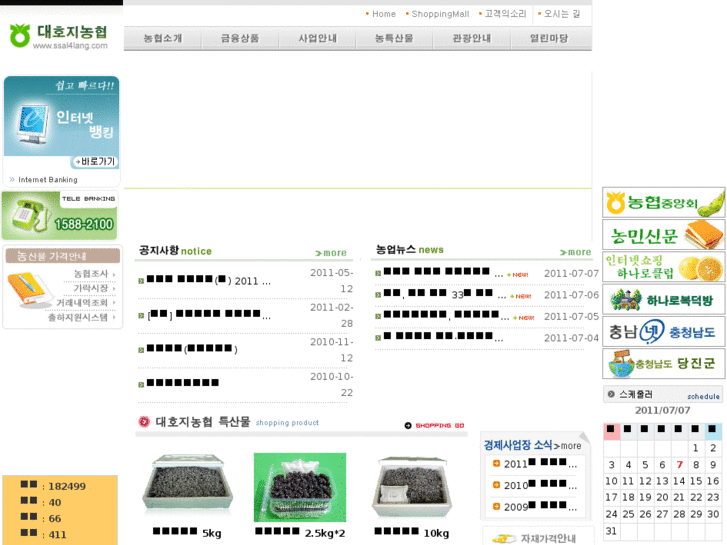
Task: Click the SHOPPING GO button
Action: 434,425
